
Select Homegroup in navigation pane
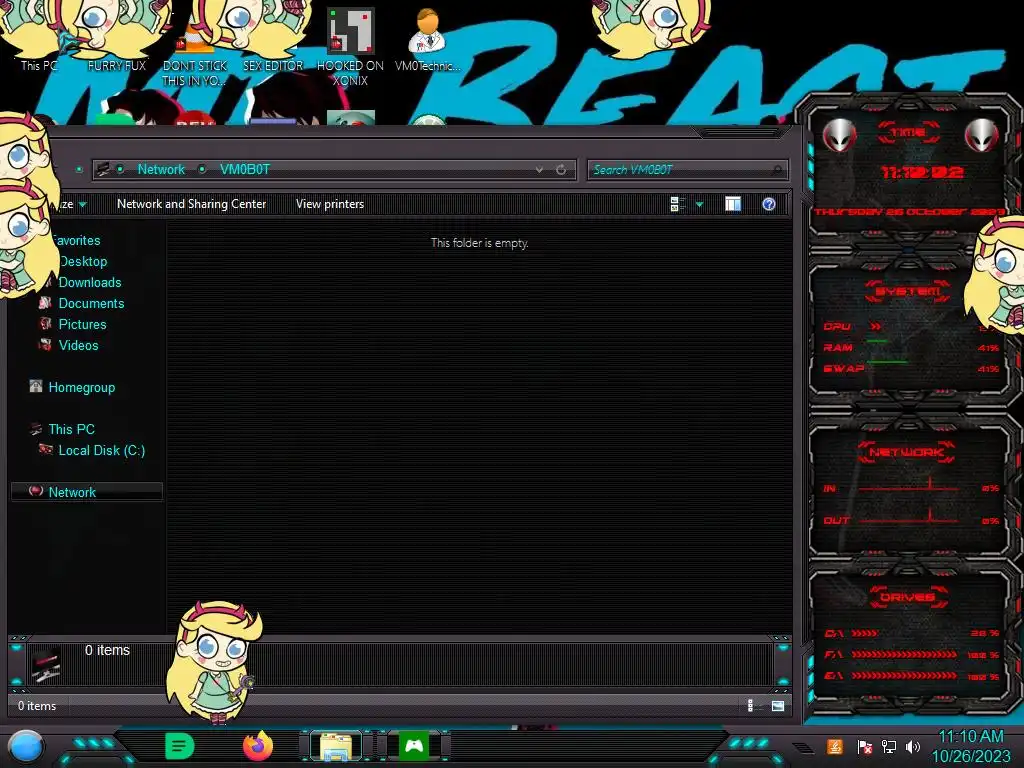[x=82, y=387]
